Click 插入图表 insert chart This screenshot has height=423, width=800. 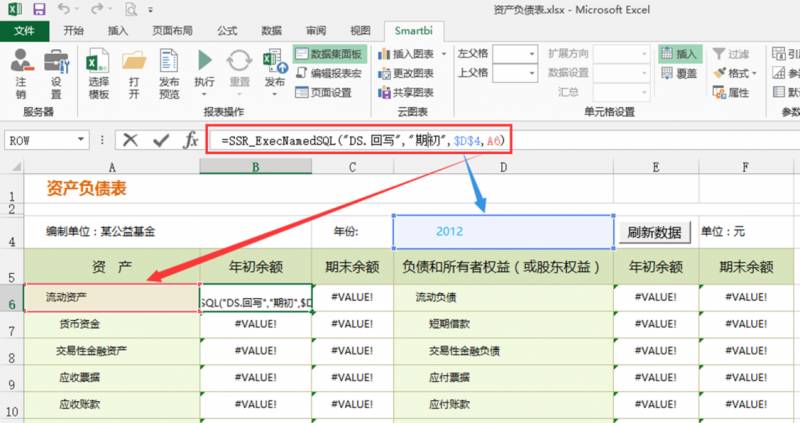(x=406, y=54)
